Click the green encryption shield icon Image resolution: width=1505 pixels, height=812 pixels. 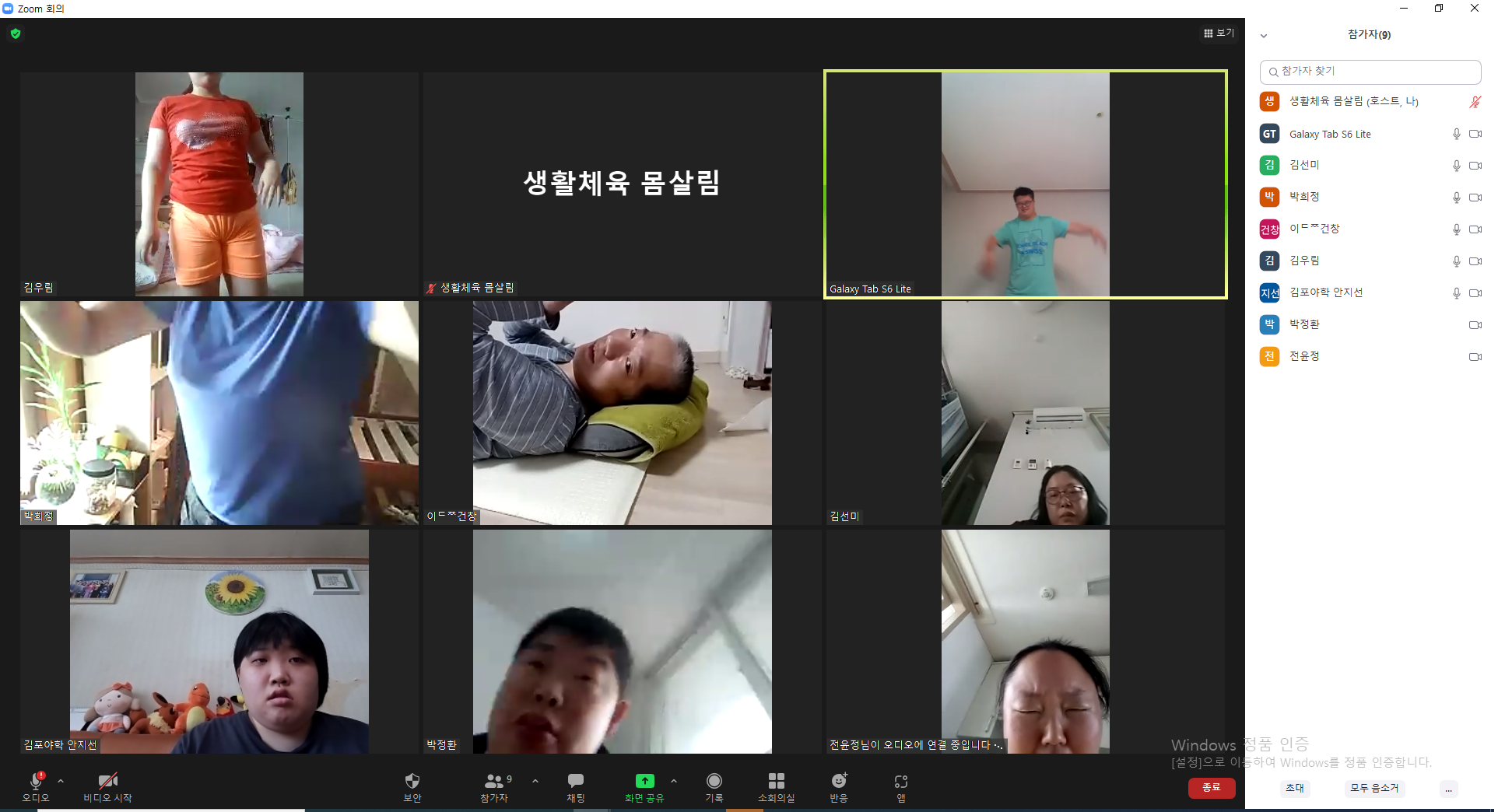(x=16, y=33)
